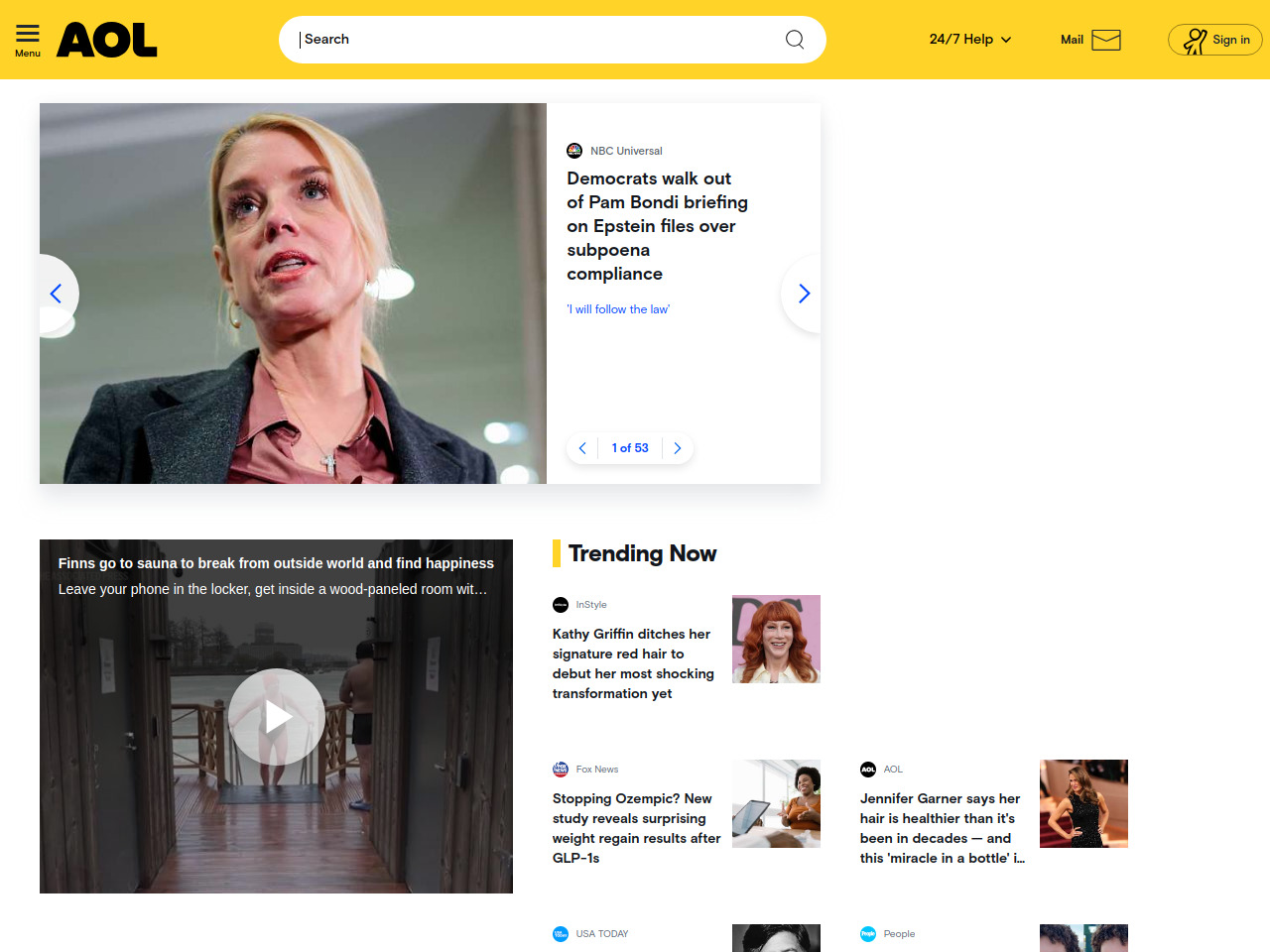Advance carousel with large right arrow
Screen dimensions: 1270x952
pyautogui.click(x=804, y=294)
